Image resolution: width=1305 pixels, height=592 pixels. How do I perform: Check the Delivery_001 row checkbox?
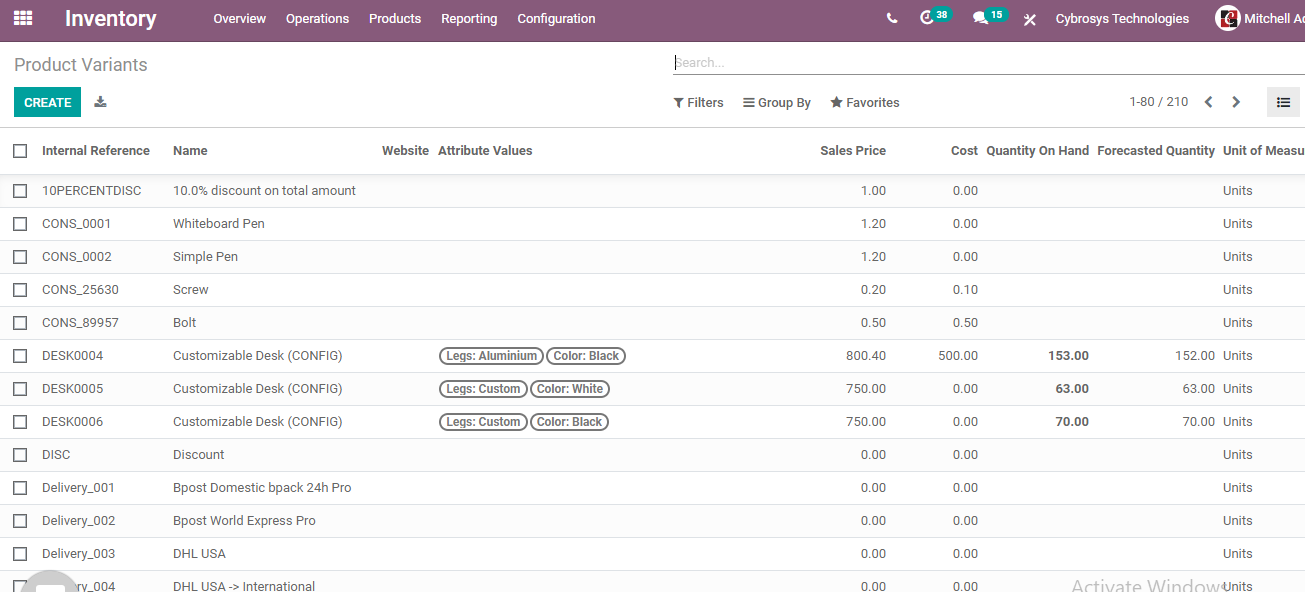pyautogui.click(x=20, y=488)
